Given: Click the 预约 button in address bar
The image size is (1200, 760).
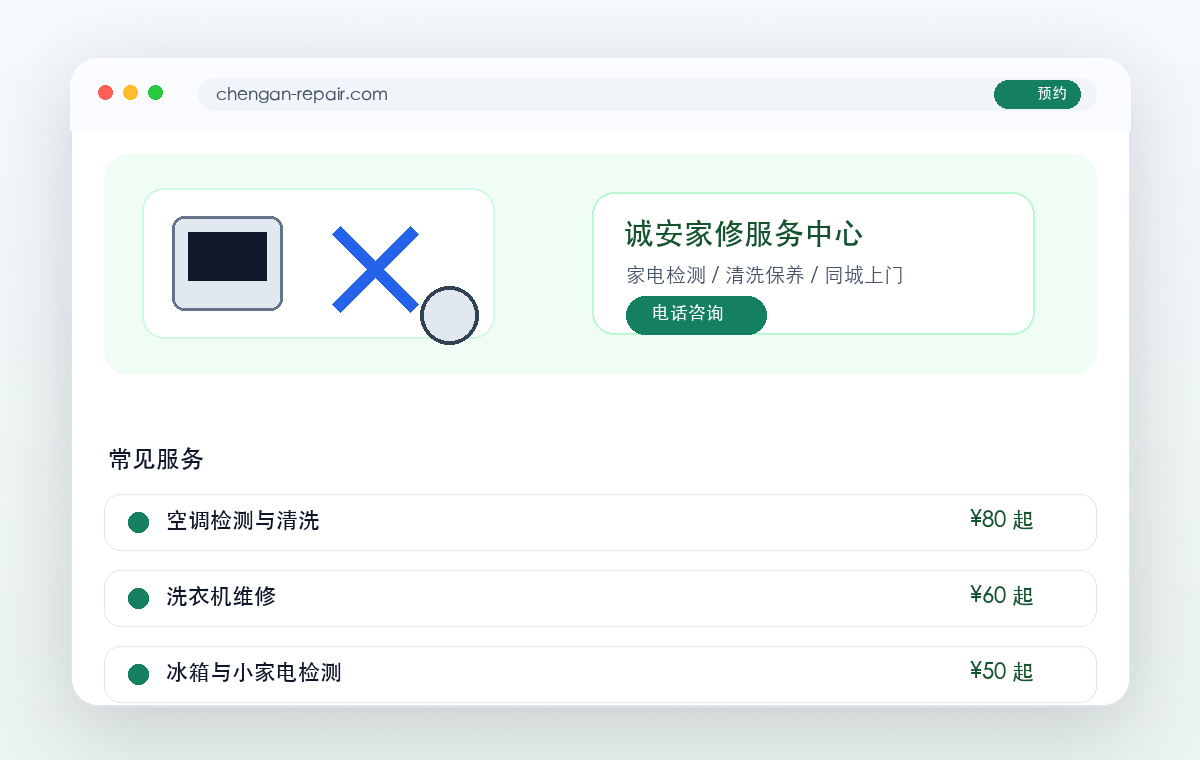Looking at the screenshot, I should pos(1037,94).
